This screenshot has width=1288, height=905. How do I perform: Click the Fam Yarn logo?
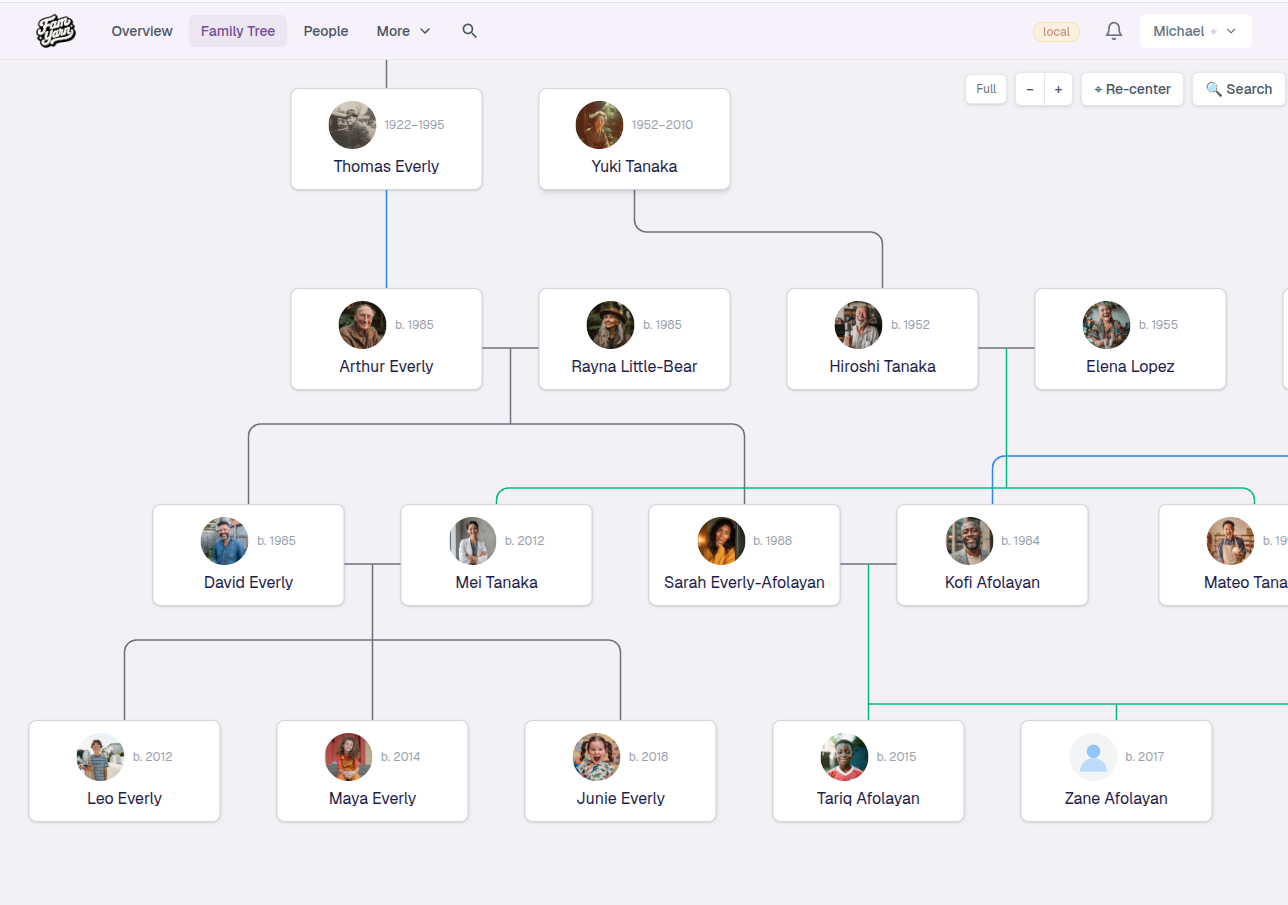[56, 31]
